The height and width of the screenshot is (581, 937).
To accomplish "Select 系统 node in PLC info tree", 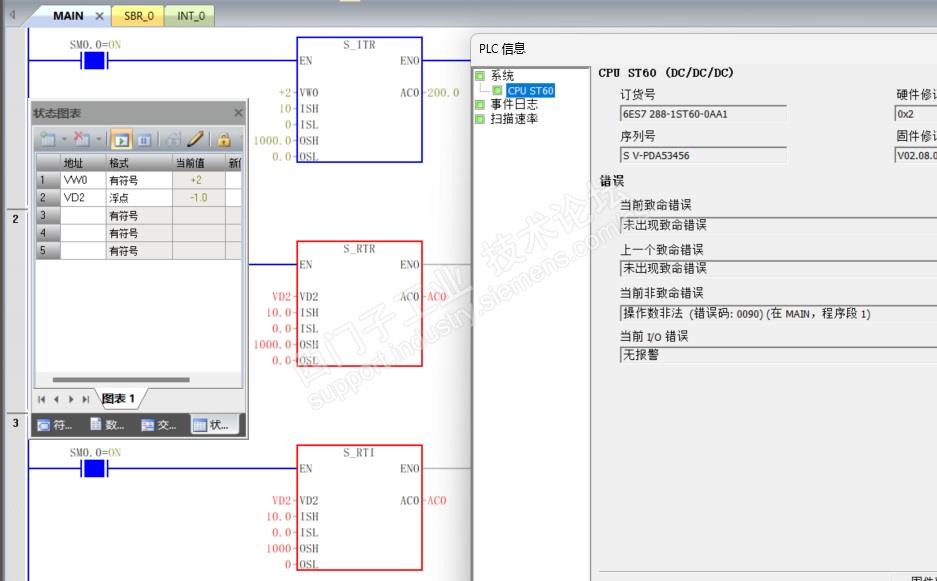I will coord(502,75).
